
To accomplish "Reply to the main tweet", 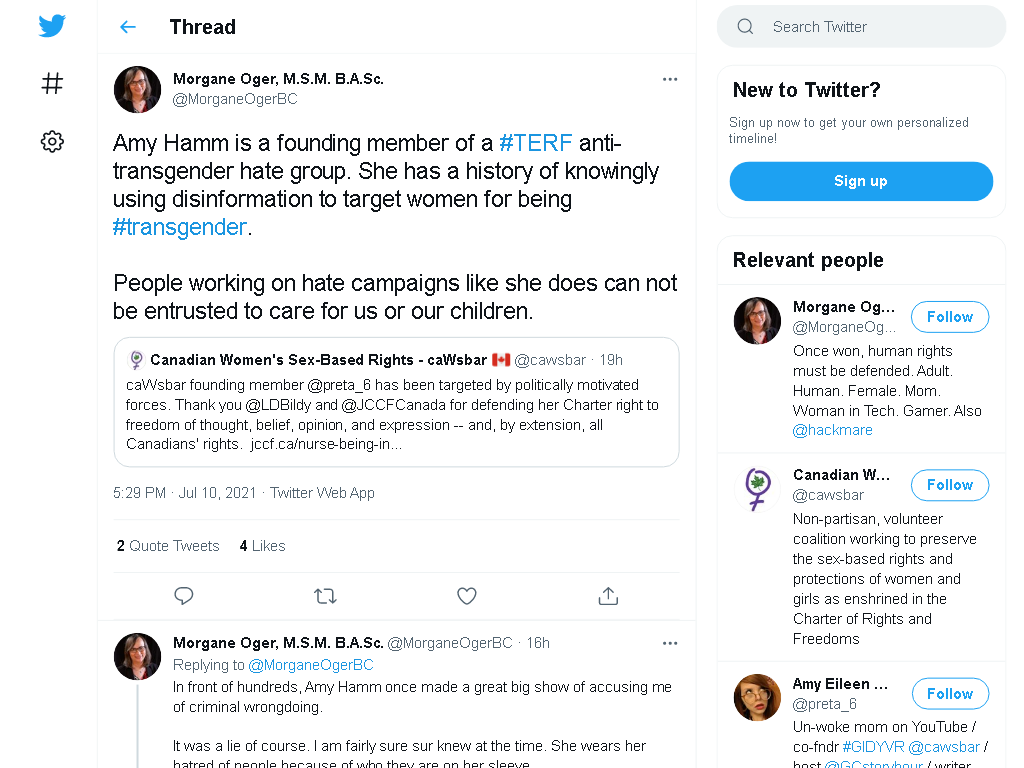I will tap(184, 596).
